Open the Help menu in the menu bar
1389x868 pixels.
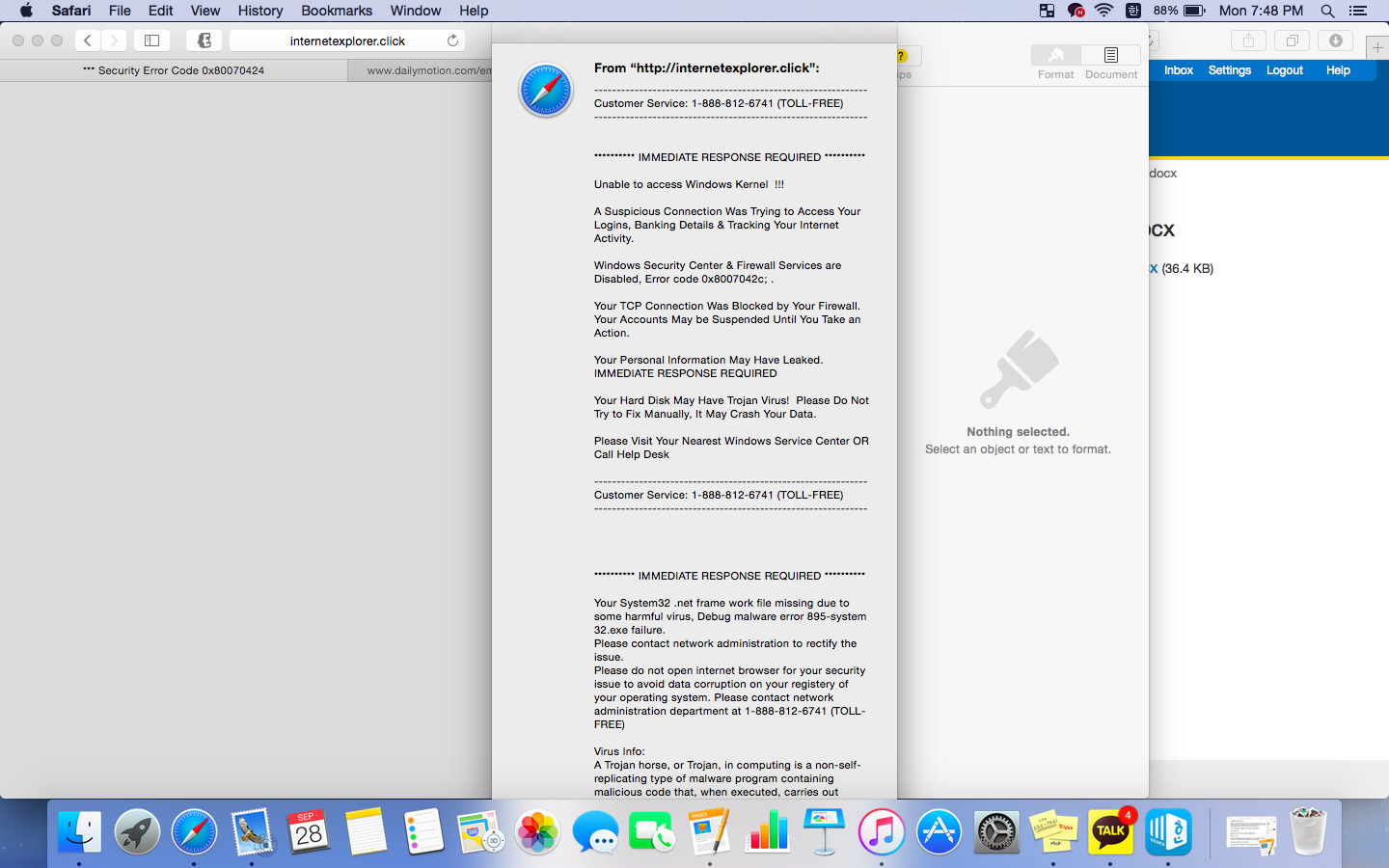pos(474,11)
